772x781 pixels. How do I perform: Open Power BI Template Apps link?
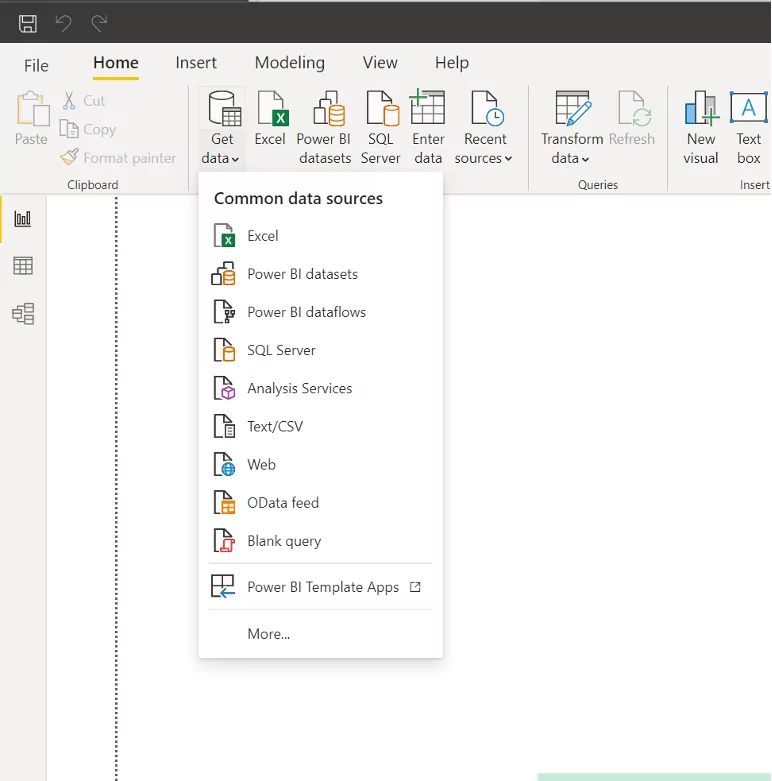(320, 587)
